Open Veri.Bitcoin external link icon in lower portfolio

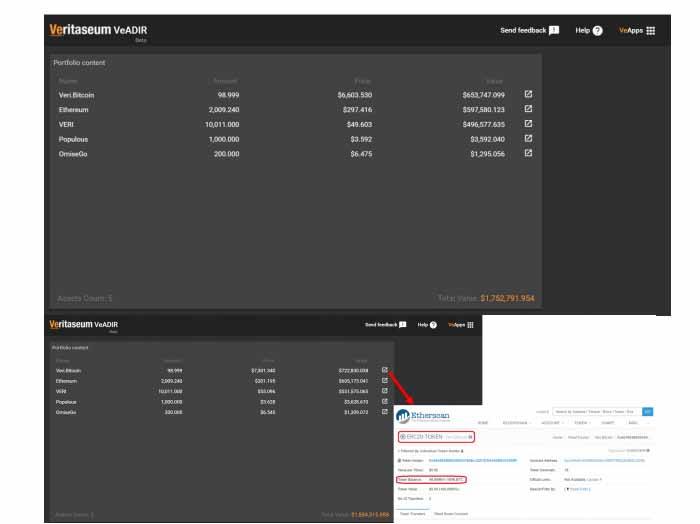(x=385, y=370)
